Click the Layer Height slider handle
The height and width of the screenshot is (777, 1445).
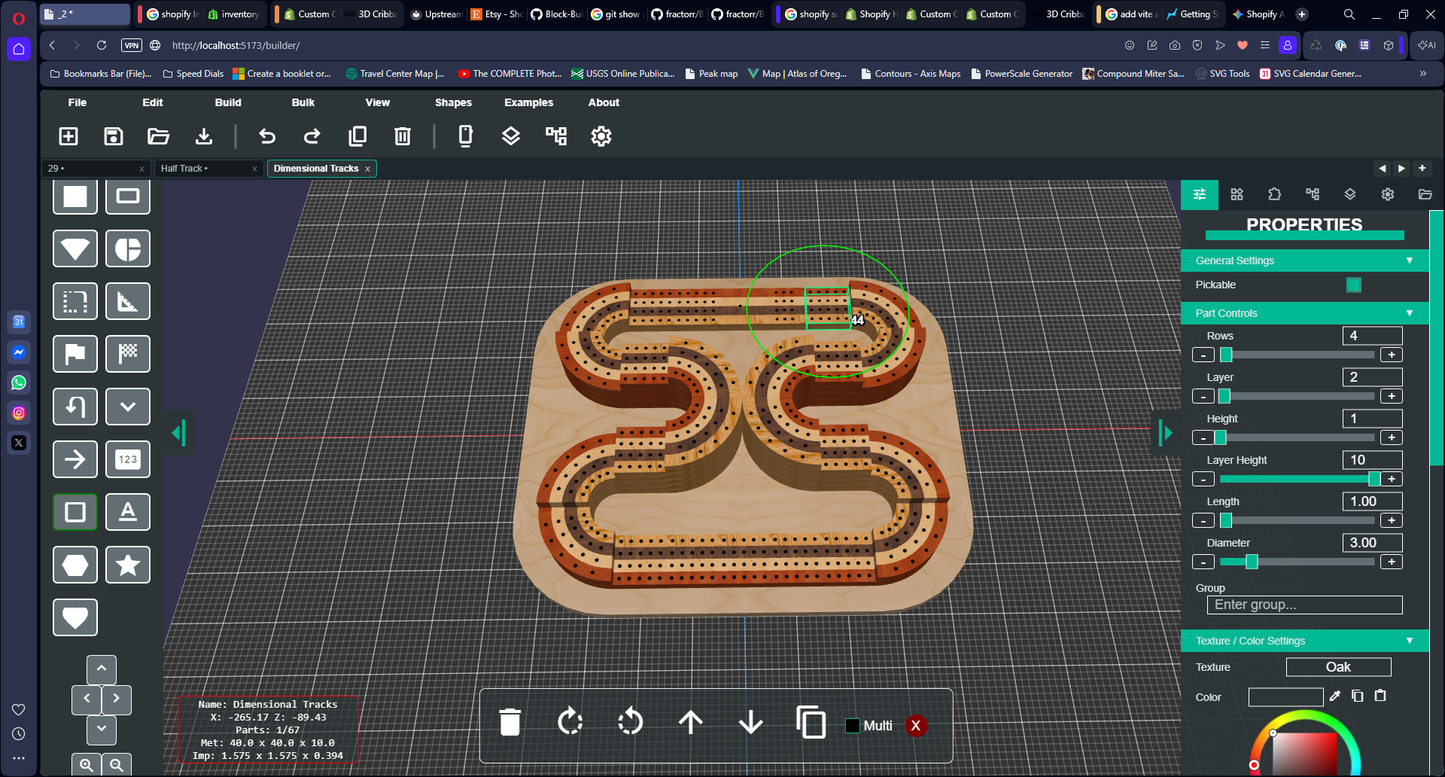click(1374, 479)
